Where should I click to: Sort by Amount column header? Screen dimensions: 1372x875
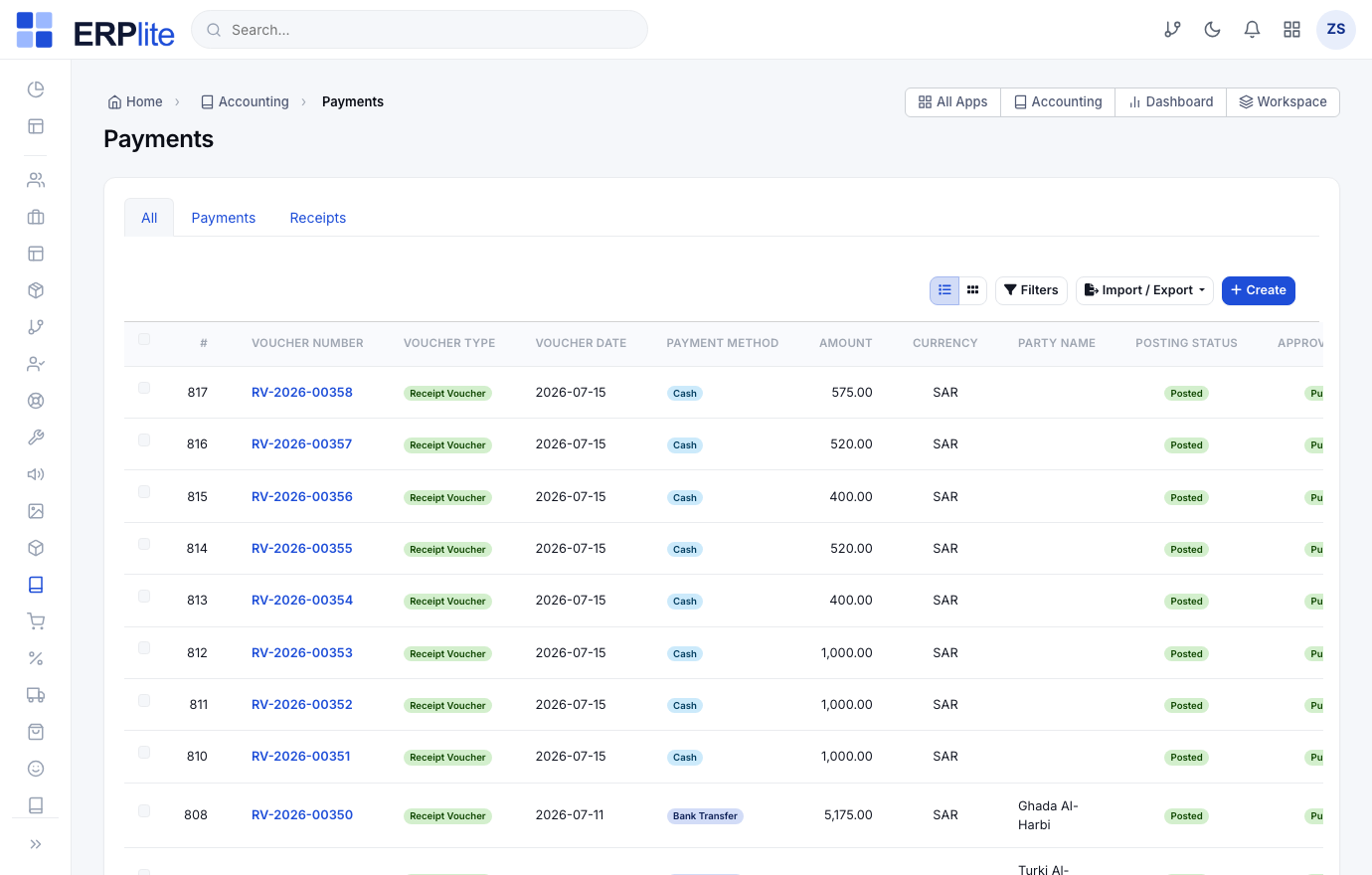pyautogui.click(x=846, y=343)
